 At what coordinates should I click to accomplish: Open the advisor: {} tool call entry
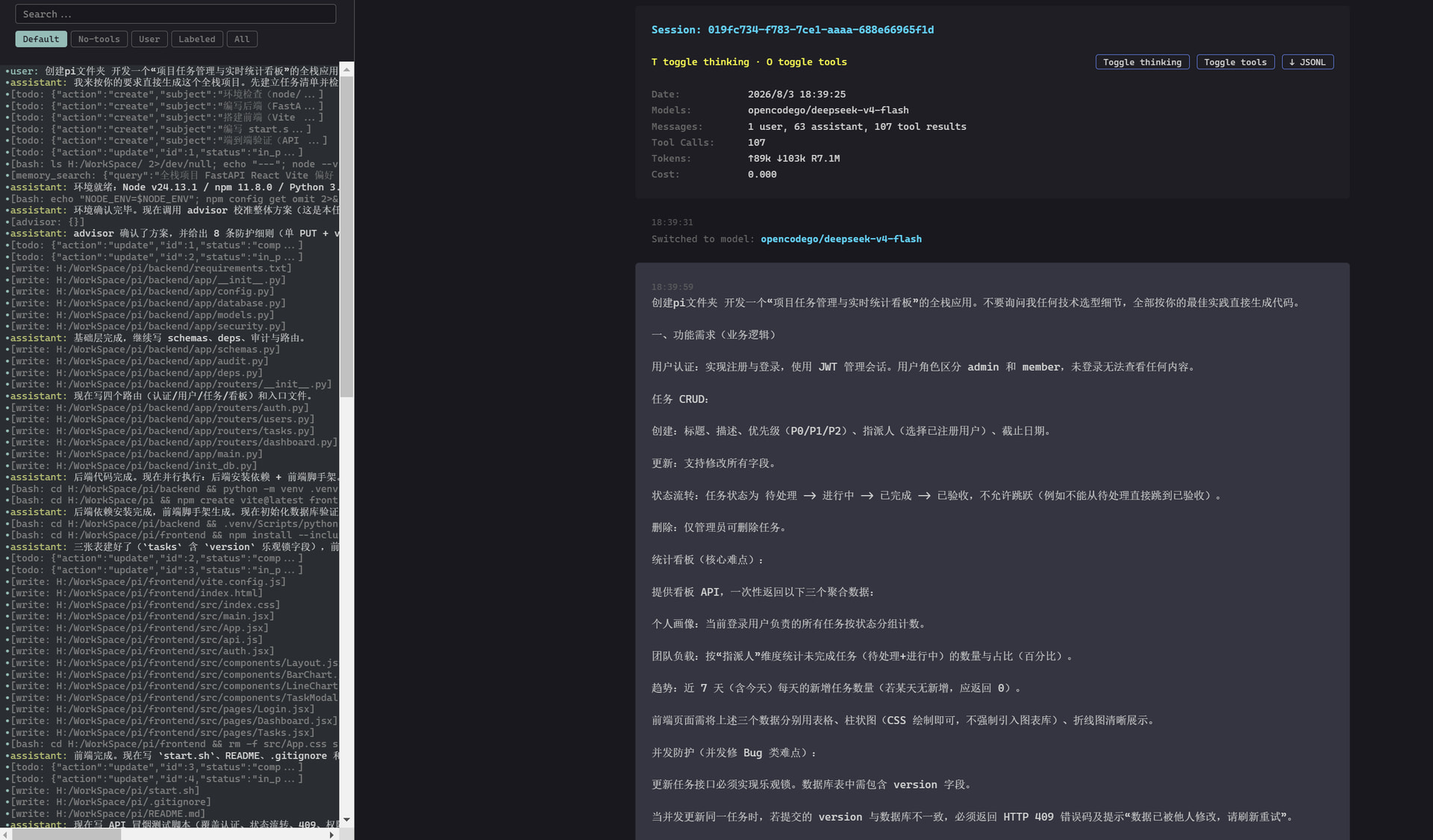(x=48, y=222)
